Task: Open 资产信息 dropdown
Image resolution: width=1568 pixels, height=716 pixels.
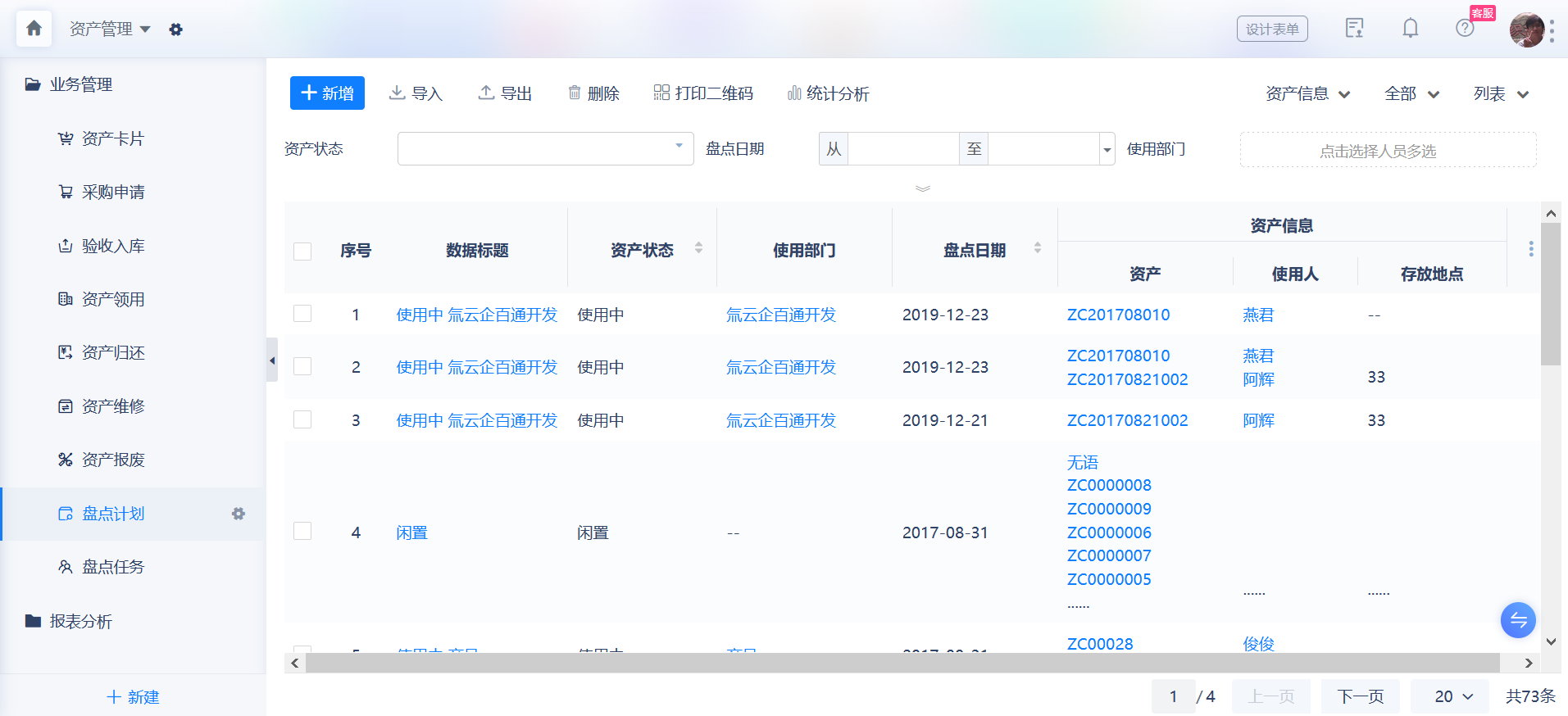Action: [x=1308, y=93]
